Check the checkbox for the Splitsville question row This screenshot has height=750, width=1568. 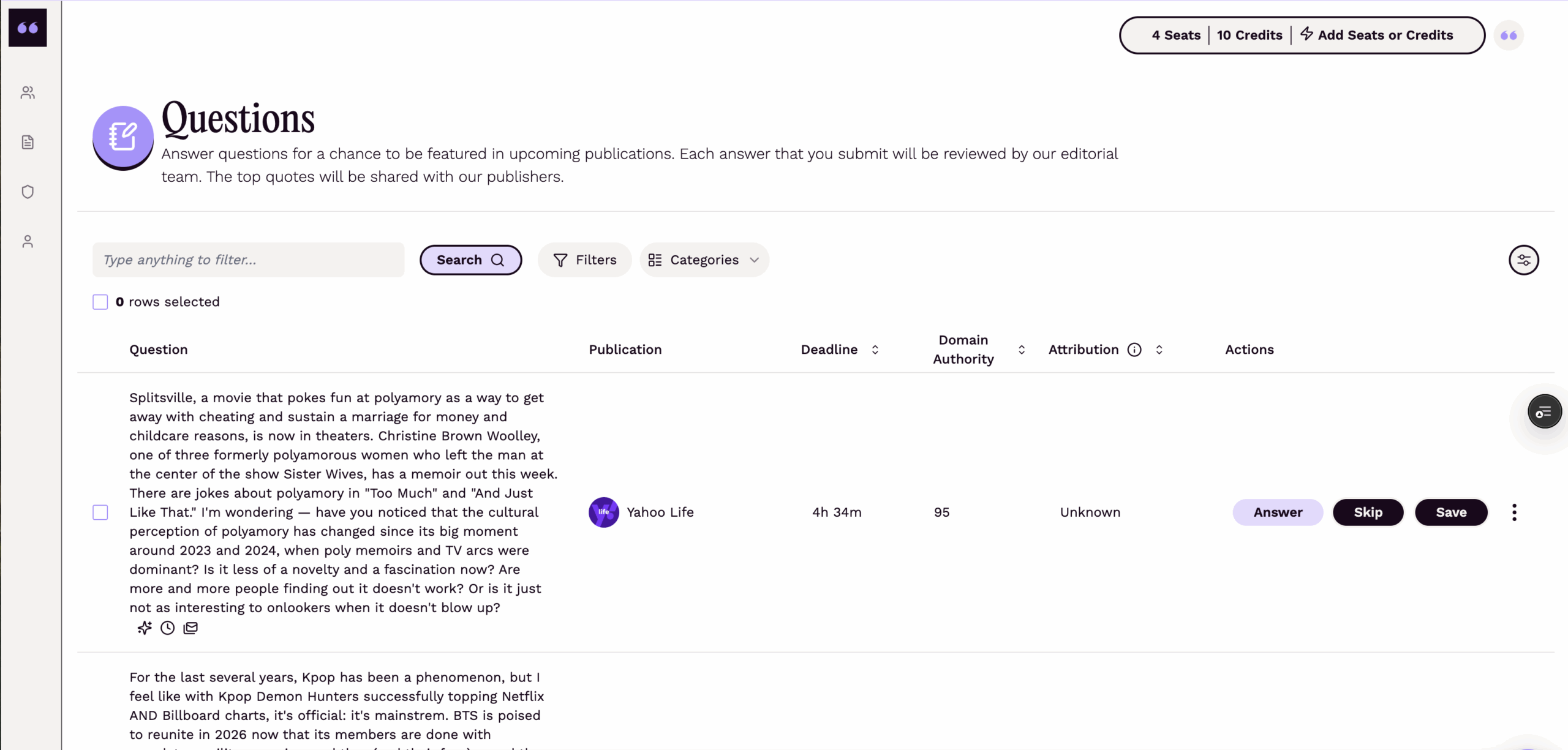(x=100, y=512)
